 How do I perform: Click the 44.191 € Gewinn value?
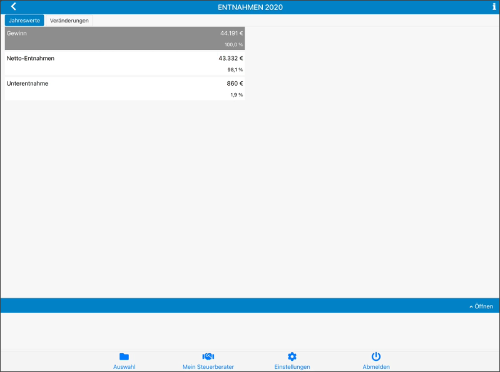[231, 33]
